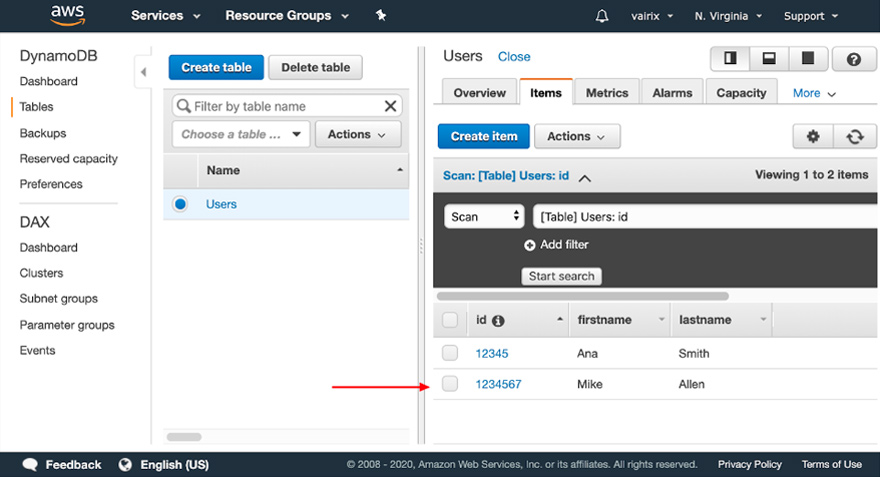Click the Close link beside Users
Screen dimensions: 880x477
point(514,57)
